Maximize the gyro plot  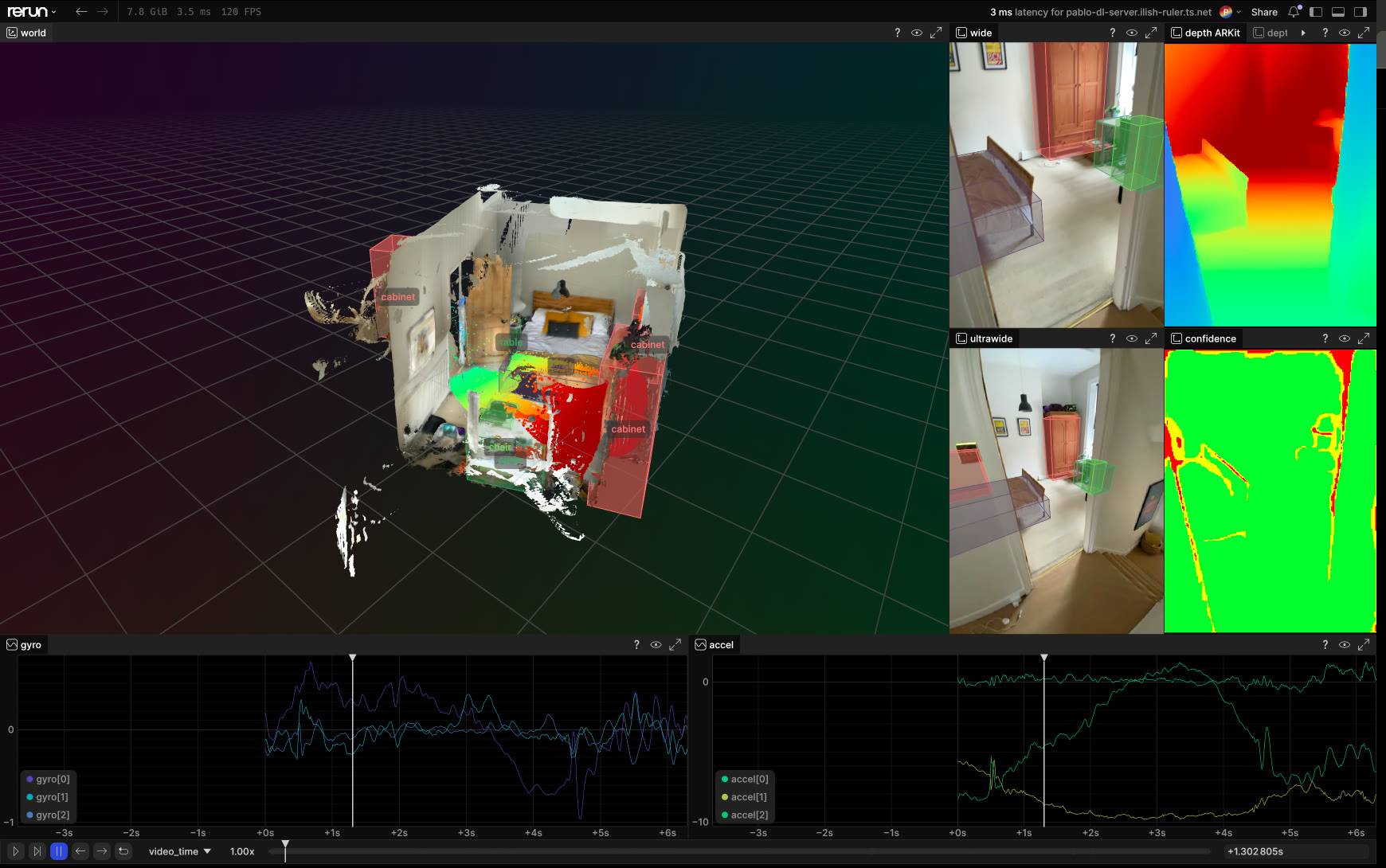coord(675,645)
